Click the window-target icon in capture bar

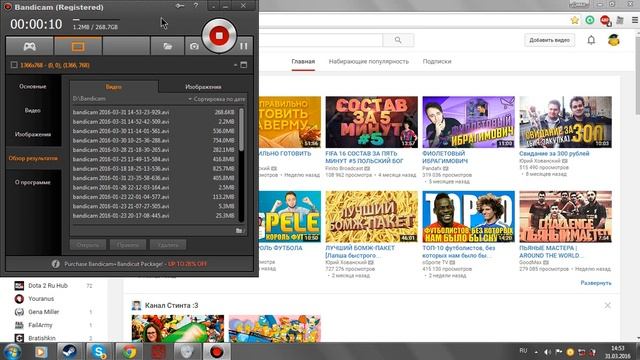pyautogui.click(x=244, y=65)
